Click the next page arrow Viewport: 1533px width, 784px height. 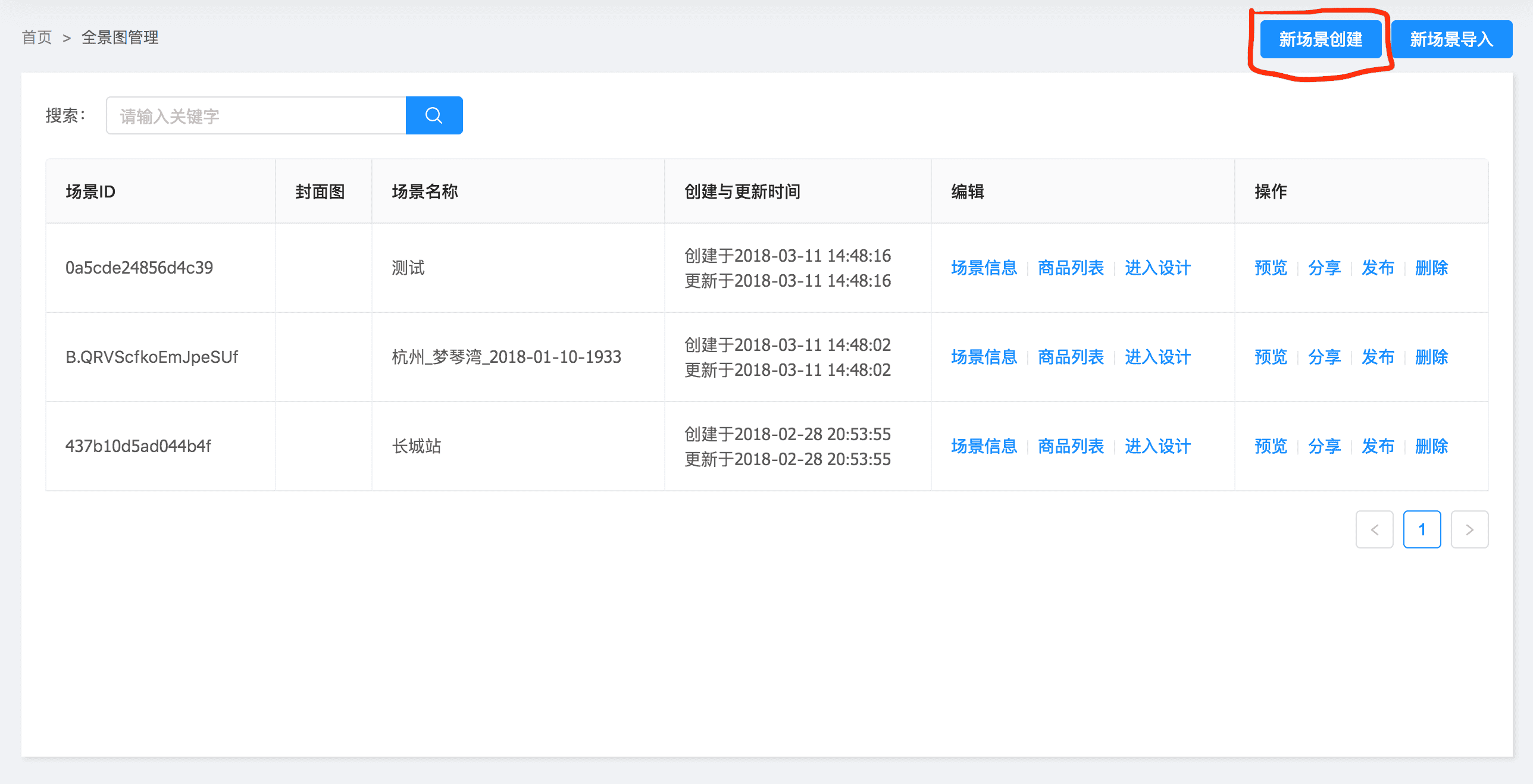pyautogui.click(x=1469, y=529)
